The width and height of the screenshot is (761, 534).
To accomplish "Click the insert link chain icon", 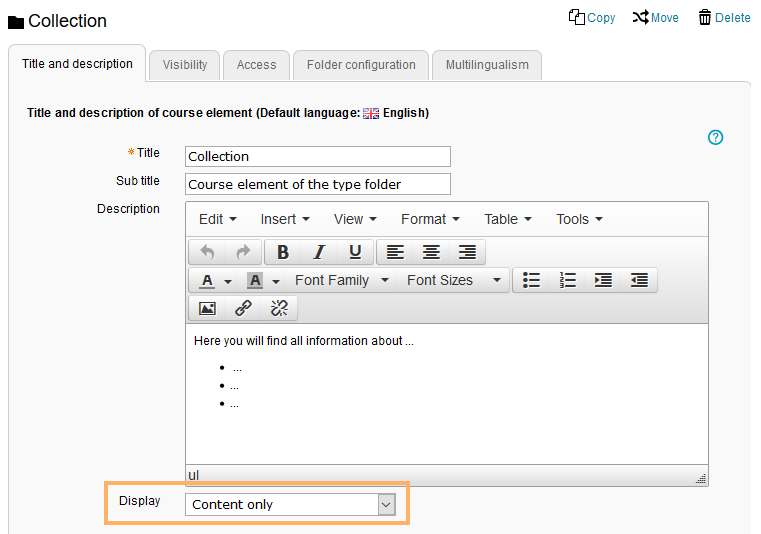I will tap(243, 308).
